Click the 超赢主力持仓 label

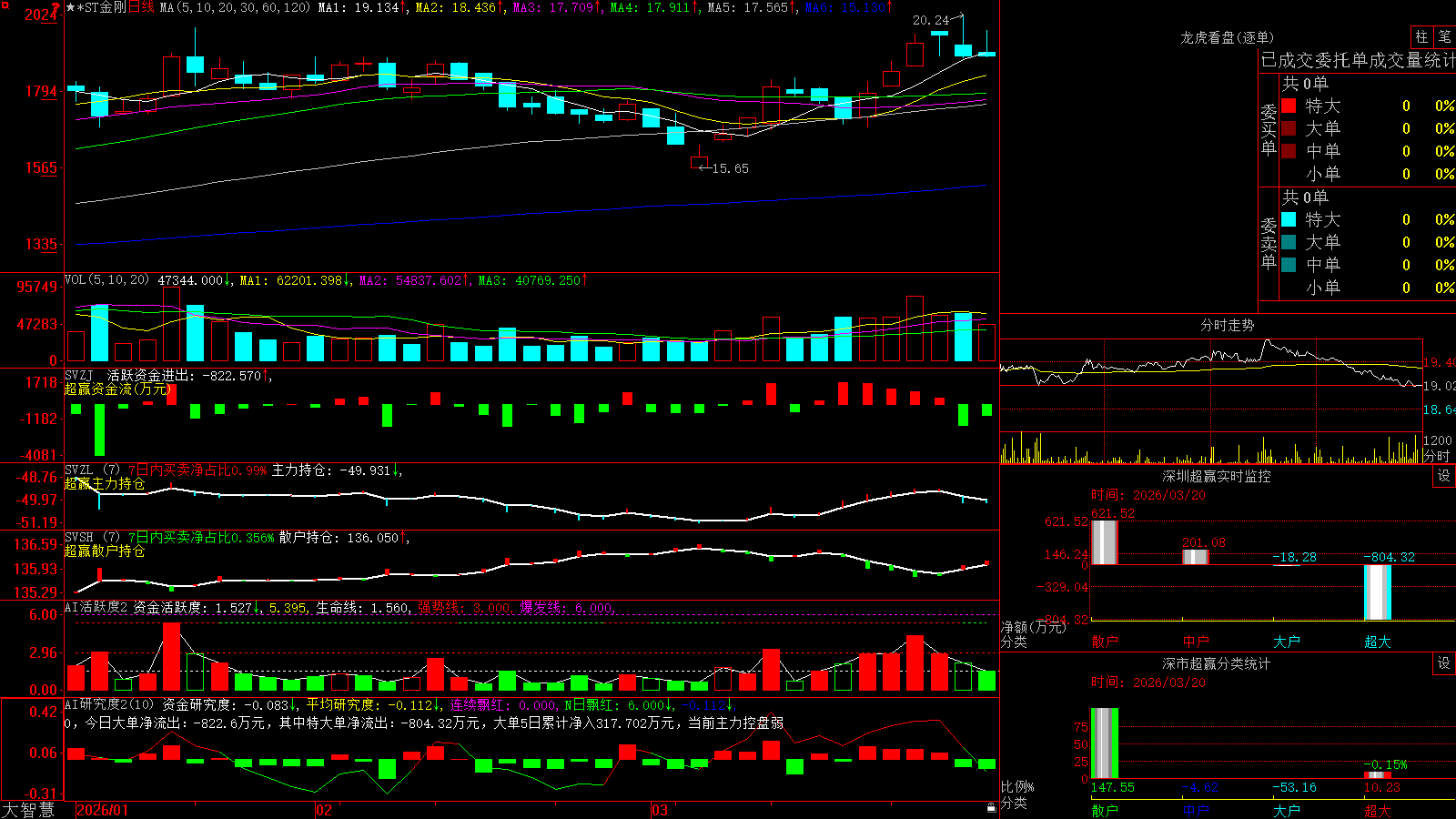click(x=105, y=483)
